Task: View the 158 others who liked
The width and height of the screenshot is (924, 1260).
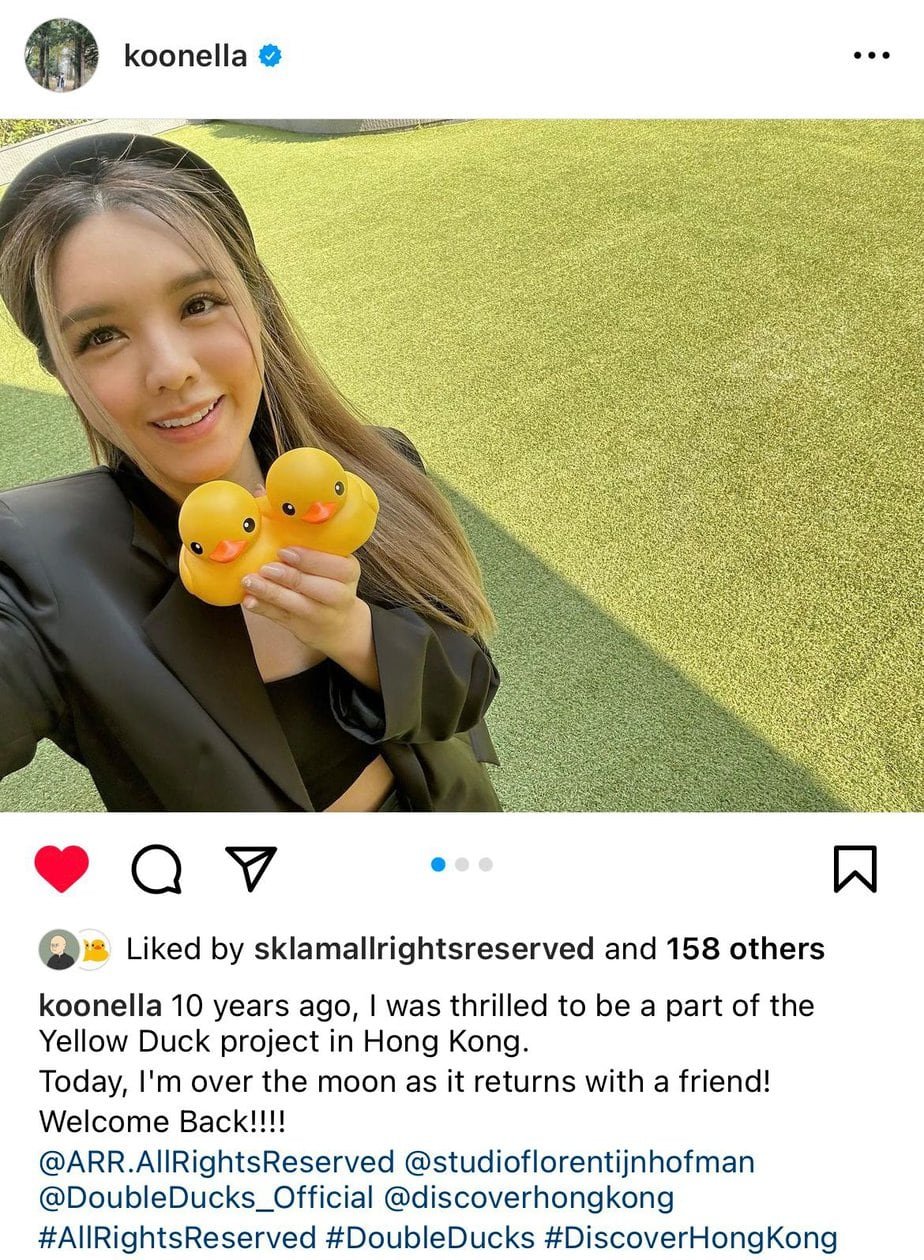Action: (x=745, y=949)
